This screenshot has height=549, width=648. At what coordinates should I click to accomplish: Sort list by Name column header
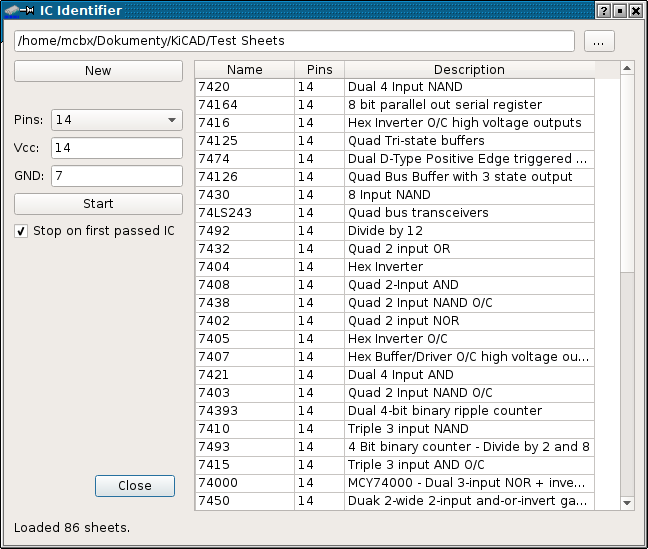pos(244,70)
